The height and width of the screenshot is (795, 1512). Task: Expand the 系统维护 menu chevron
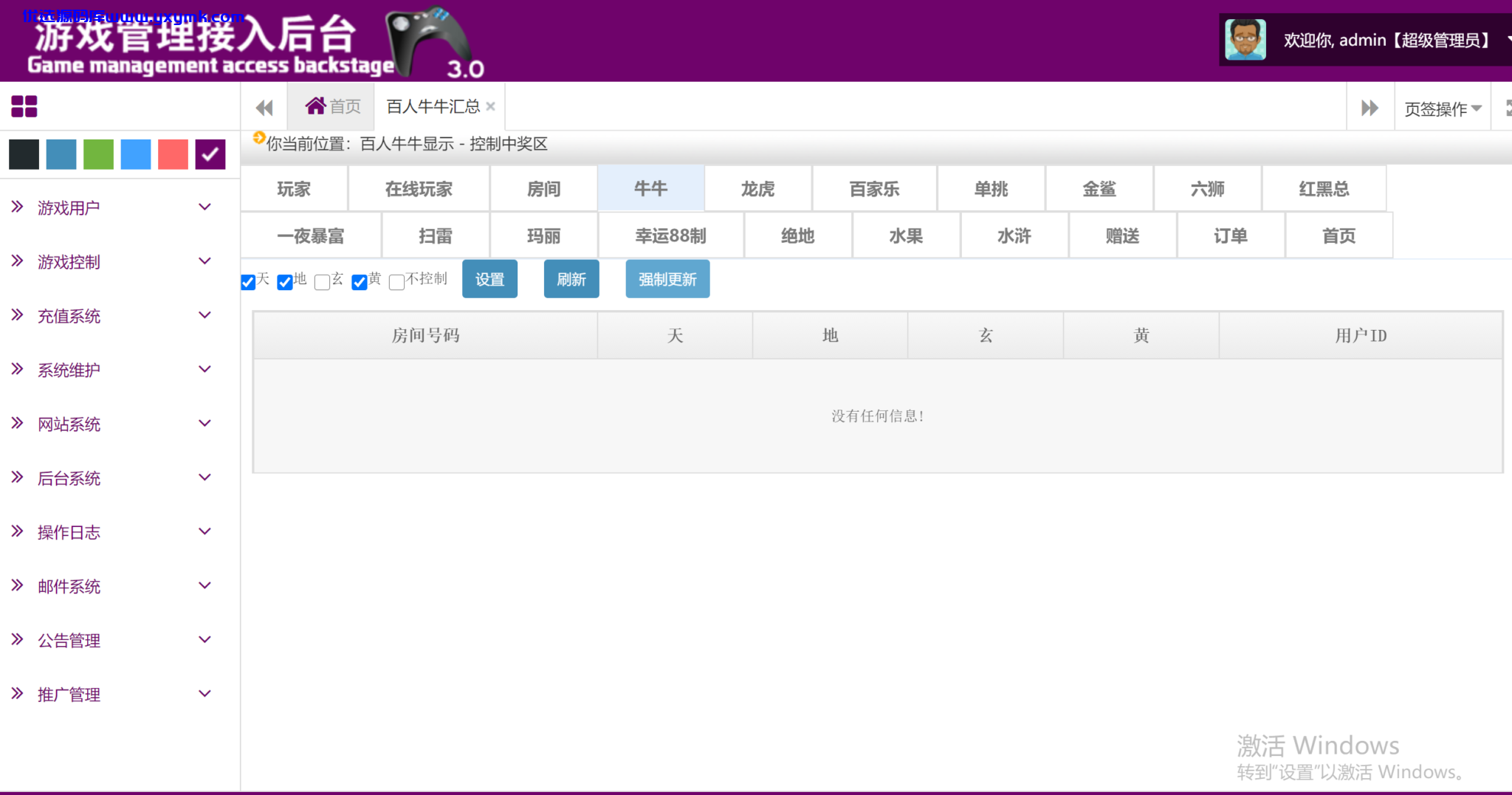coord(205,369)
